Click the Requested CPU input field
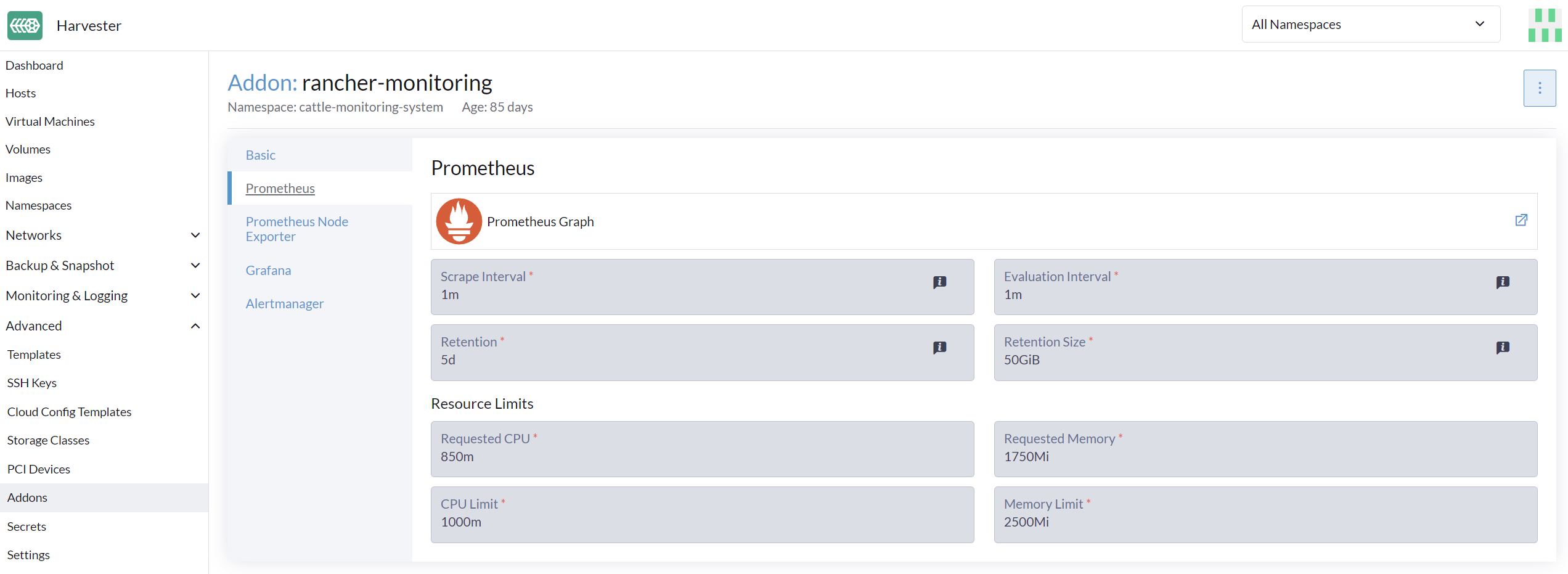1568x574 pixels. click(x=702, y=449)
